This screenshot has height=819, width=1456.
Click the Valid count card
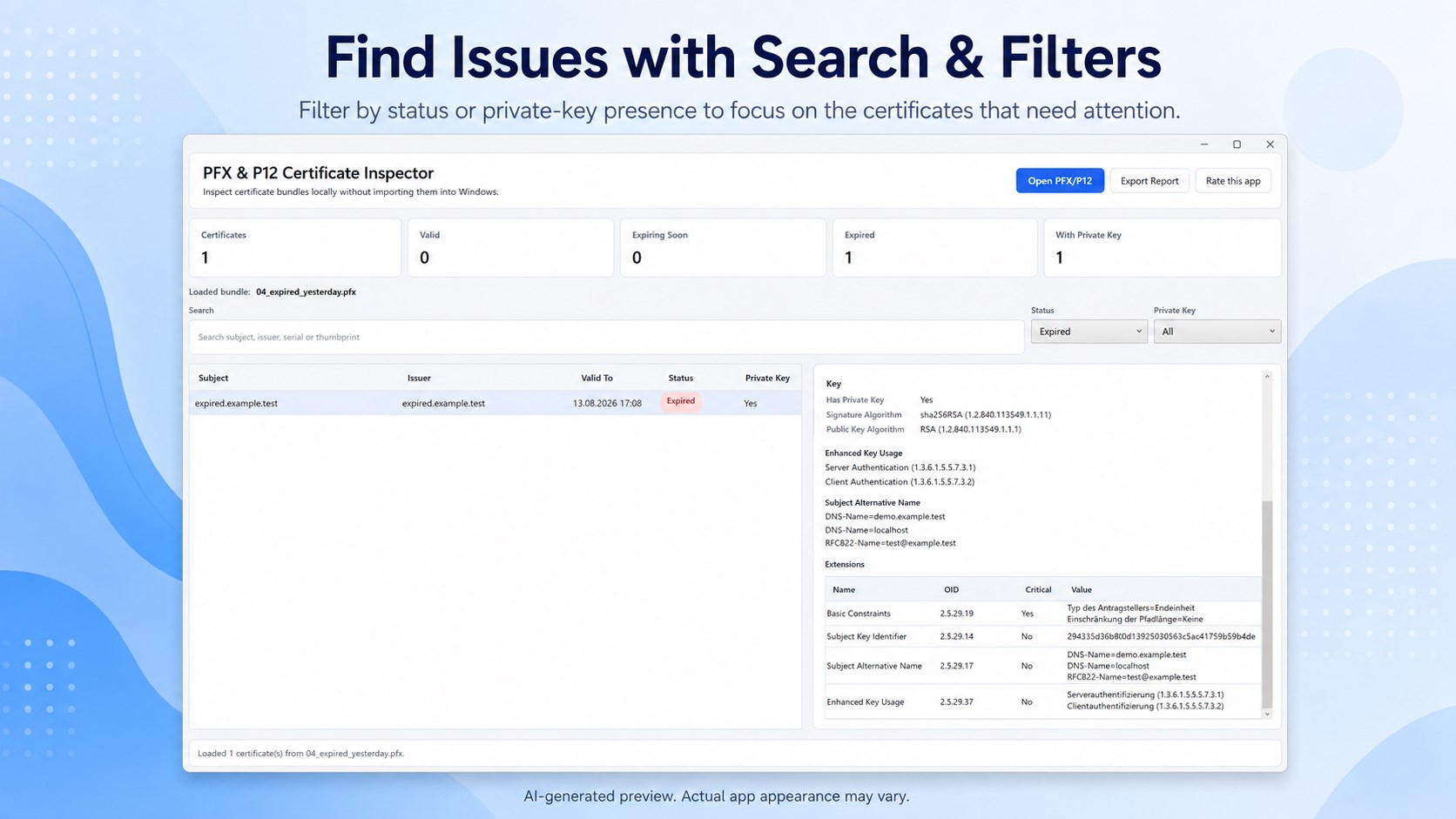point(510,247)
